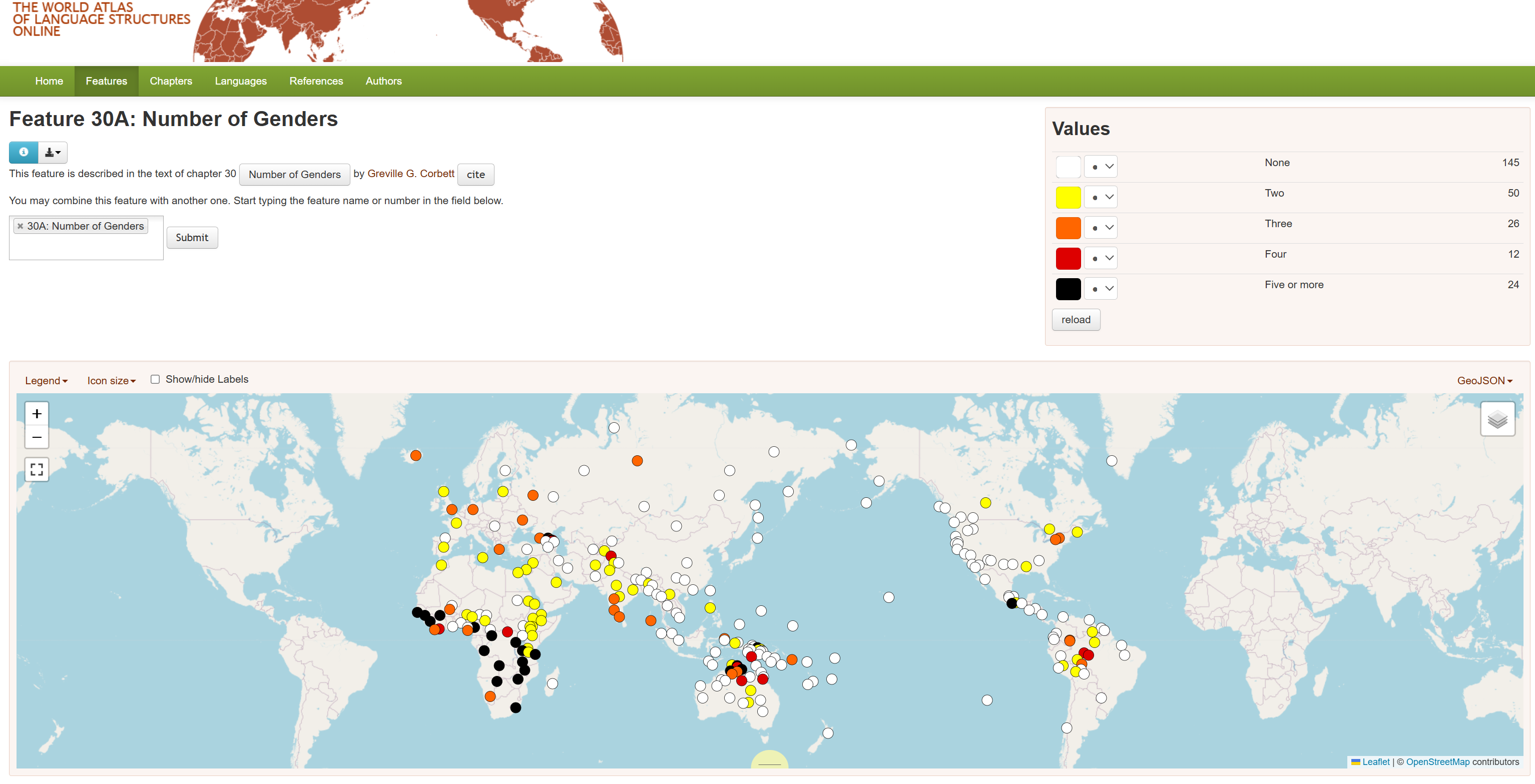This screenshot has height=784, width=1535.
Task: Click the white marker in southern Argentina
Action: (x=1067, y=728)
